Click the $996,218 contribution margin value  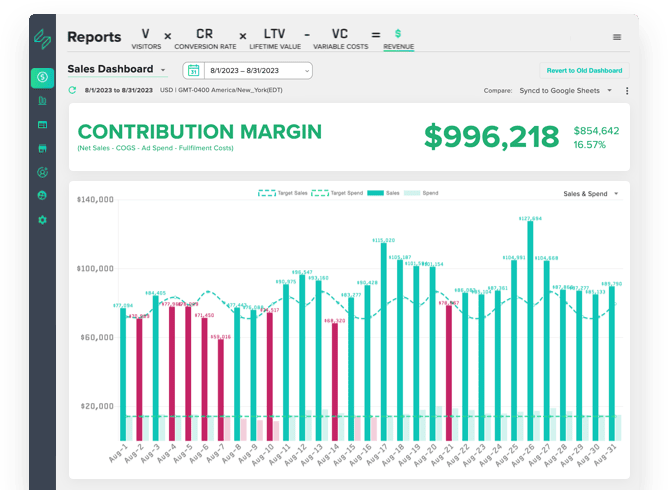point(491,137)
